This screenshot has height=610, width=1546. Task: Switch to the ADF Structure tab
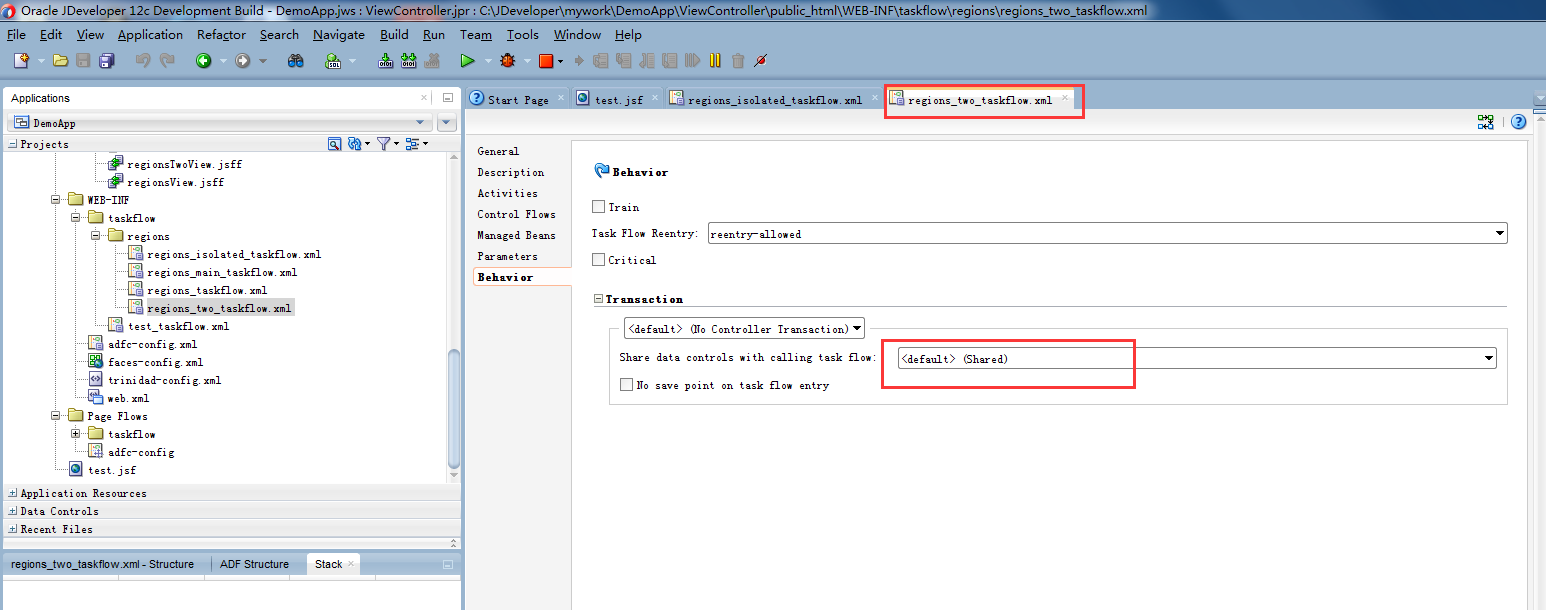pos(254,564)
